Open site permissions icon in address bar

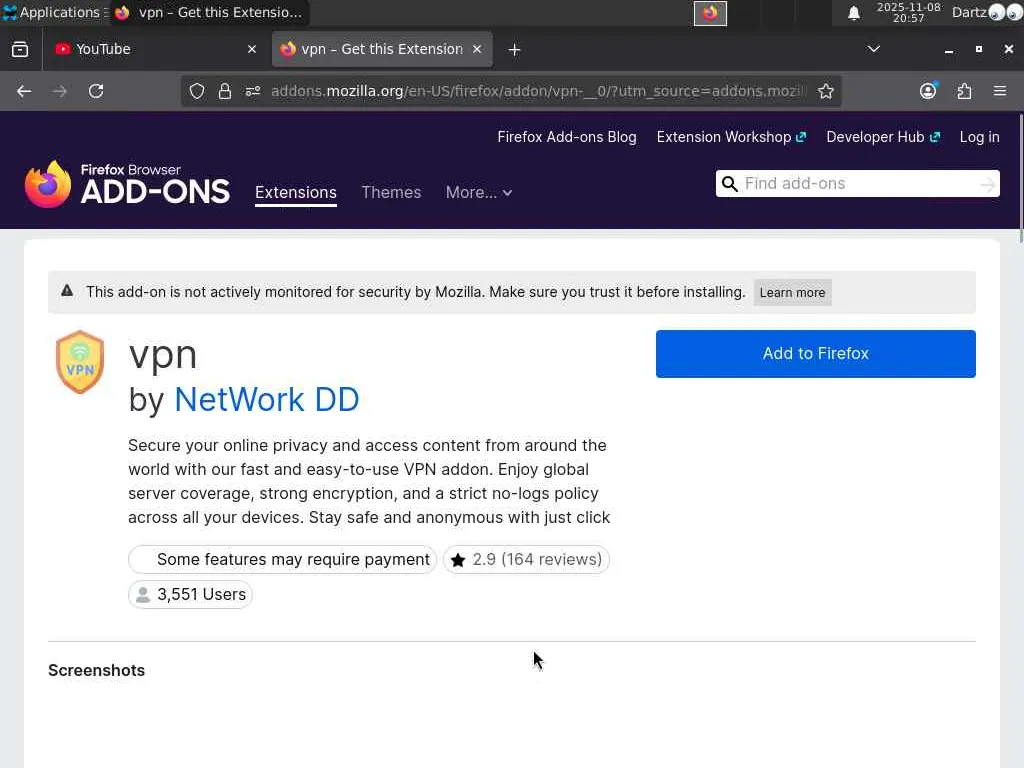click(x=253, y=91)
